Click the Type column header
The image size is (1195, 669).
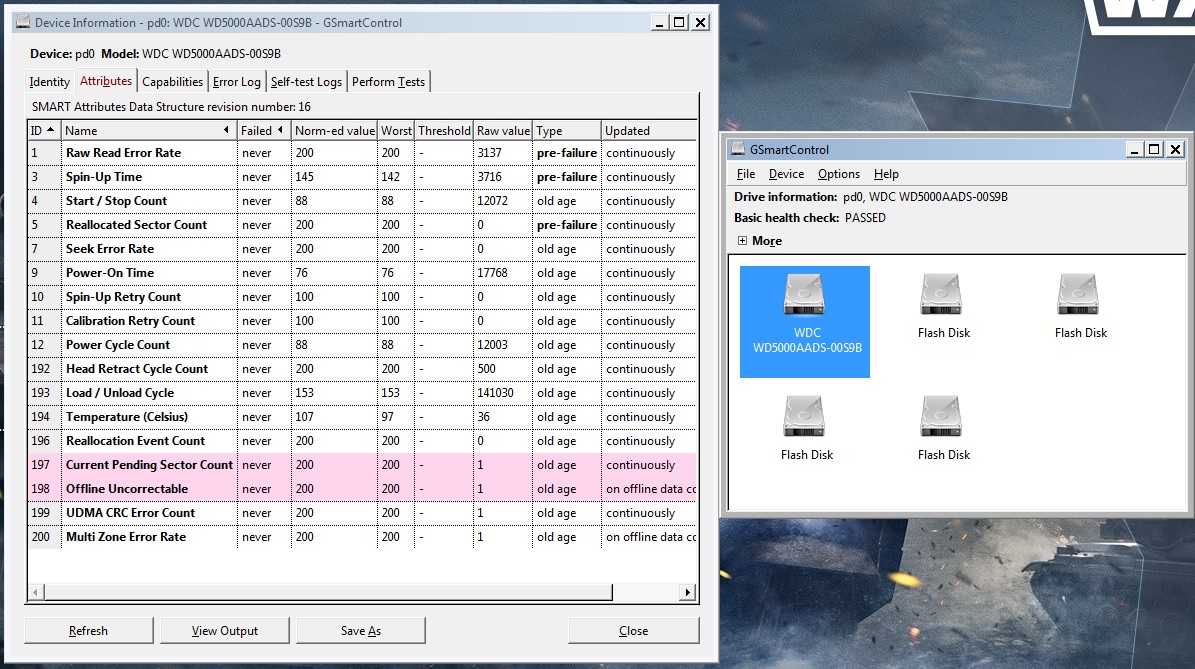click(566, 130)
